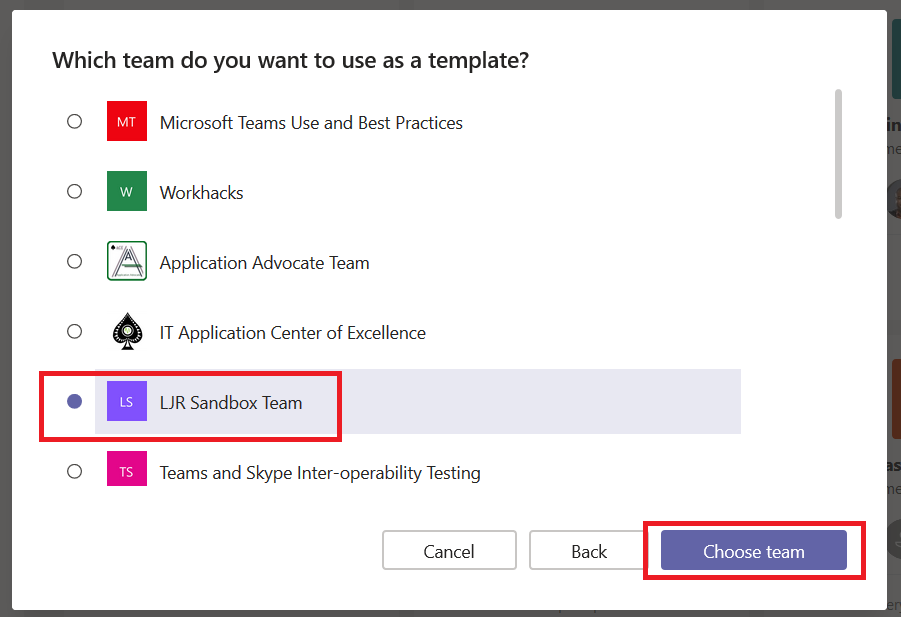The height and width of the screenshot is (617, 901).
Task: Click the pink TS team icon
Action: coord(126,469)
